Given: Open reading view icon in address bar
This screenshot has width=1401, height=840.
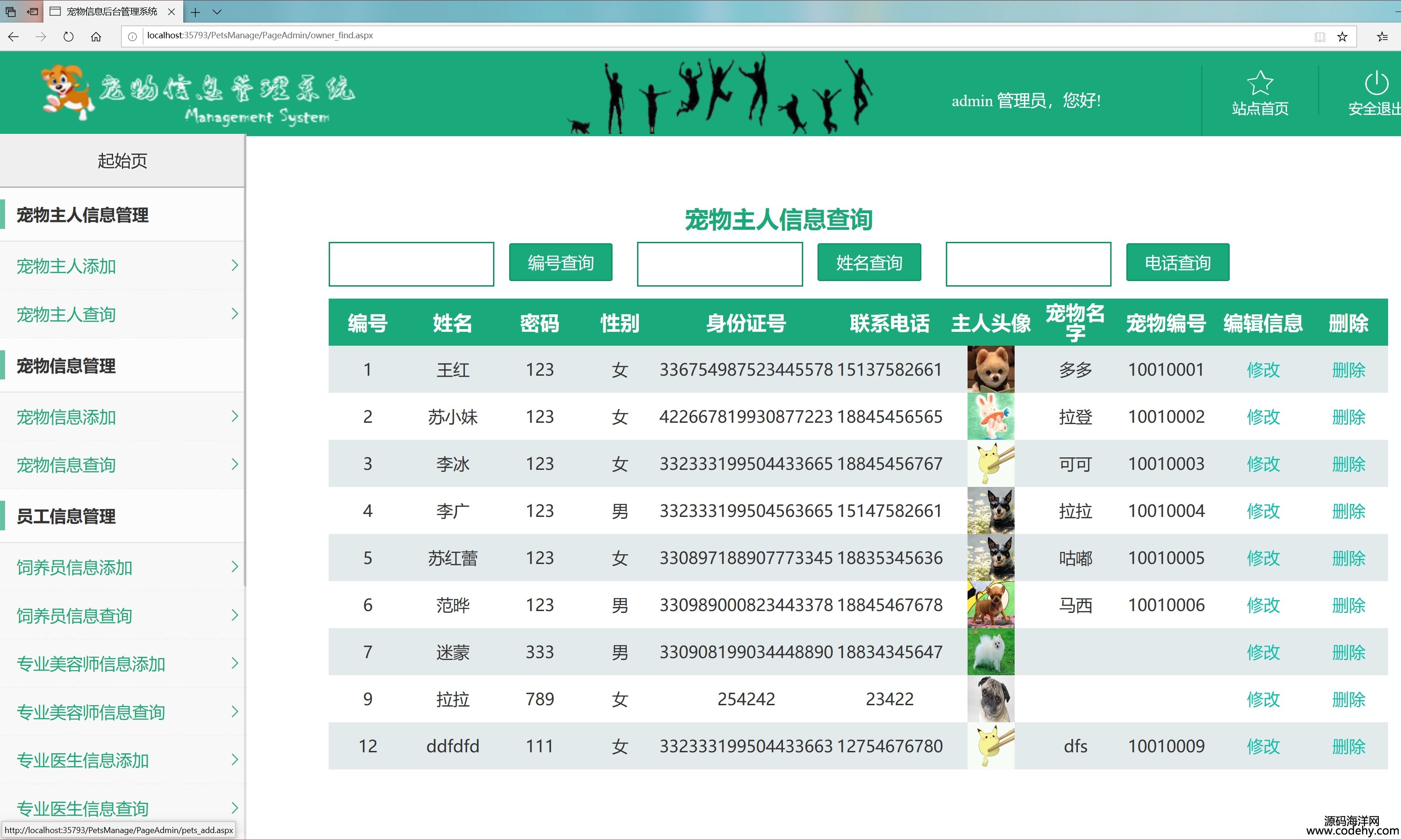Looking at the screenshot, I should 1320,37.
